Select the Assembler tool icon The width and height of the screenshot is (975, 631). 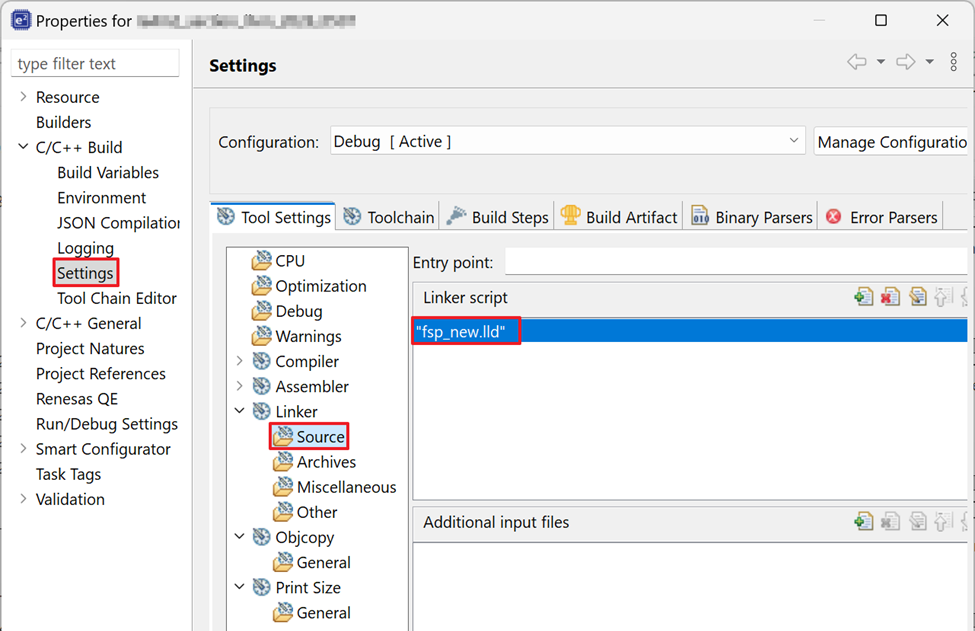[x=261, y=386]
